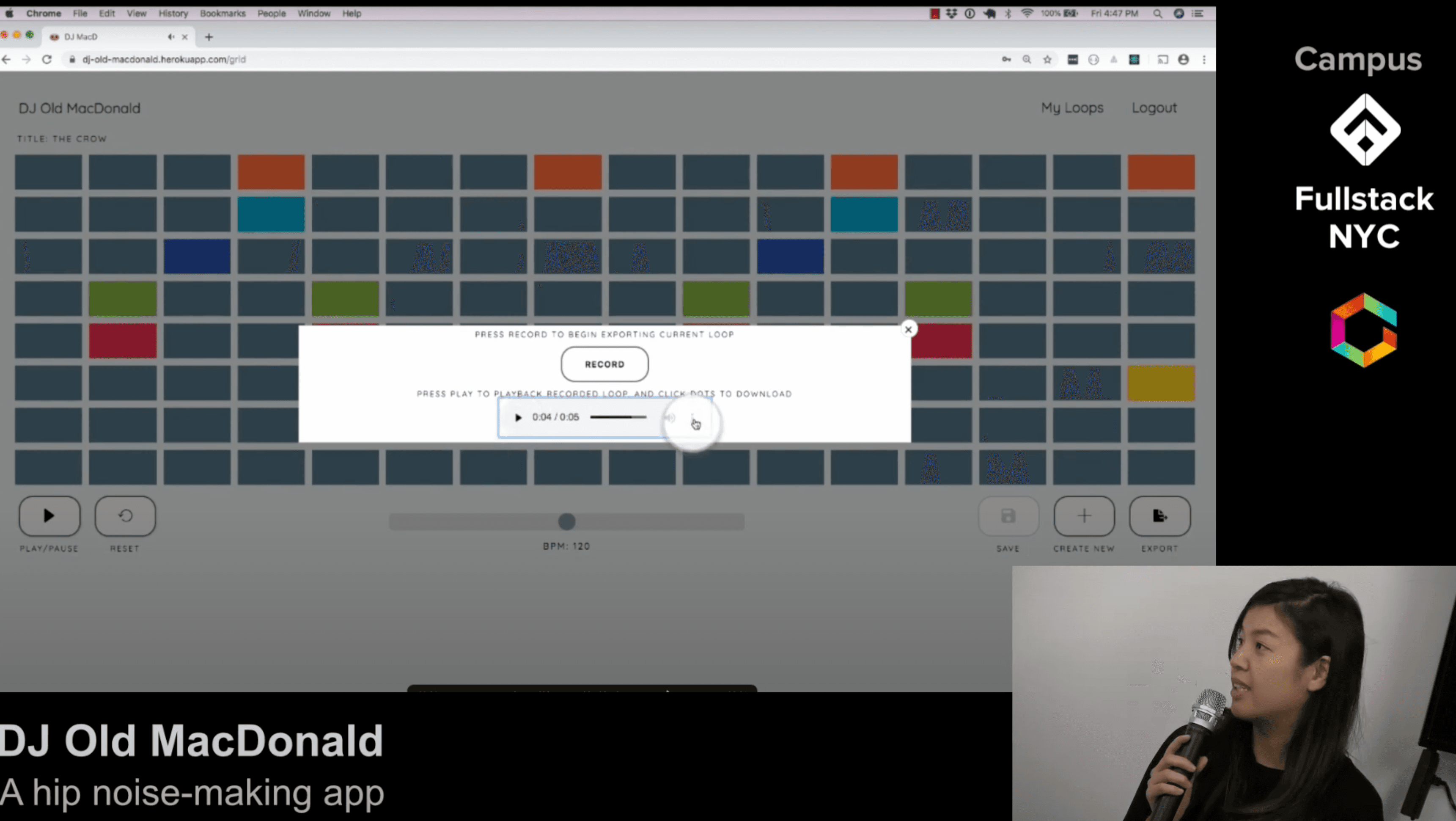
Task: Open the My Loops section
Action: click(x=1072, y=108)
